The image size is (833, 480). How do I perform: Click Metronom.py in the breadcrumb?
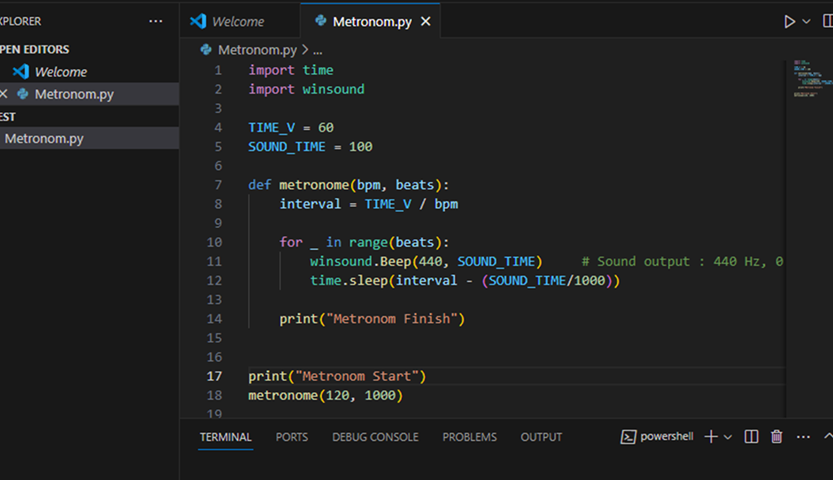click(x=257, y=49)
